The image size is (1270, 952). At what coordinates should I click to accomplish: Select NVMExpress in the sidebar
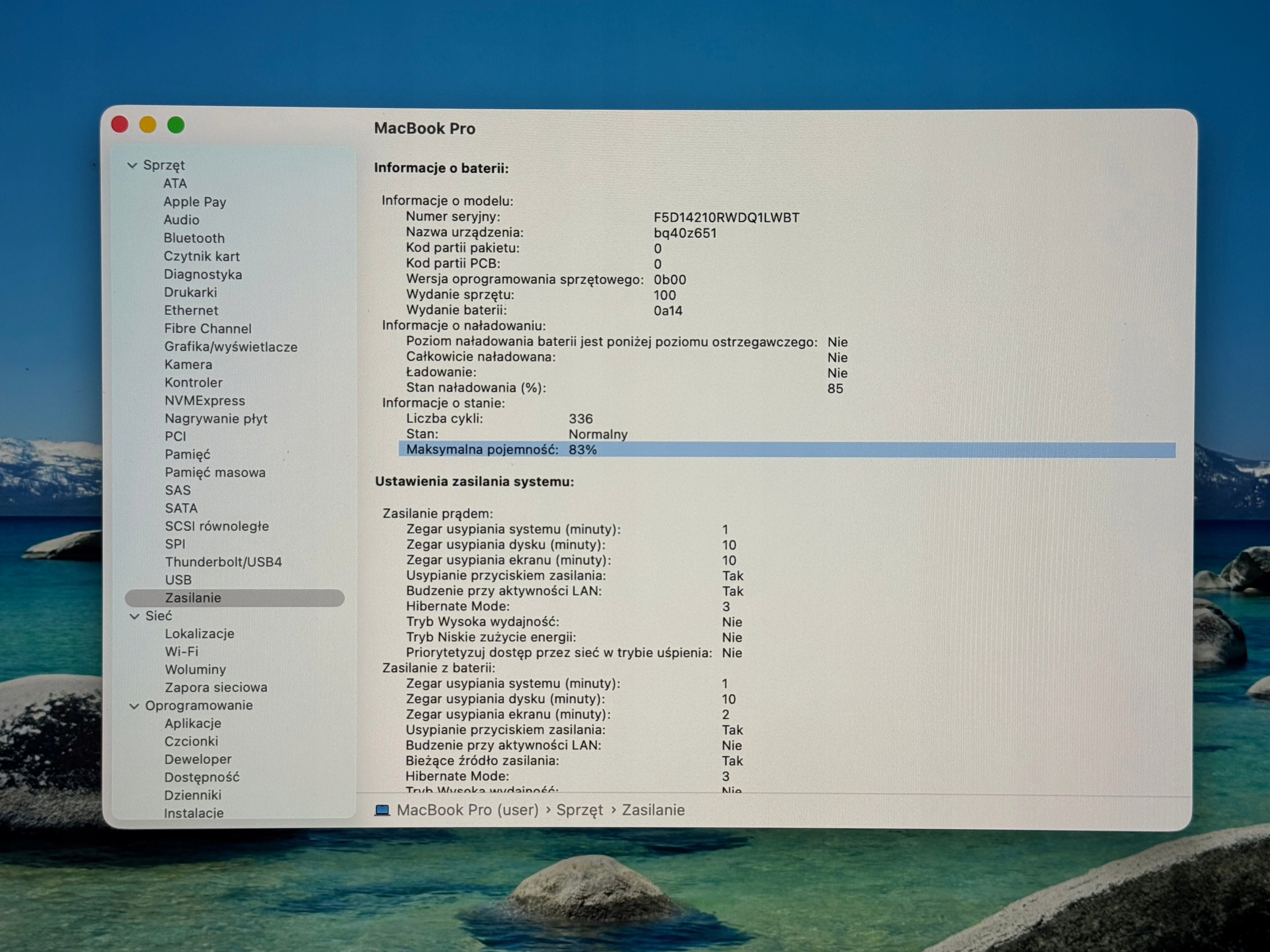click(205, 401)
